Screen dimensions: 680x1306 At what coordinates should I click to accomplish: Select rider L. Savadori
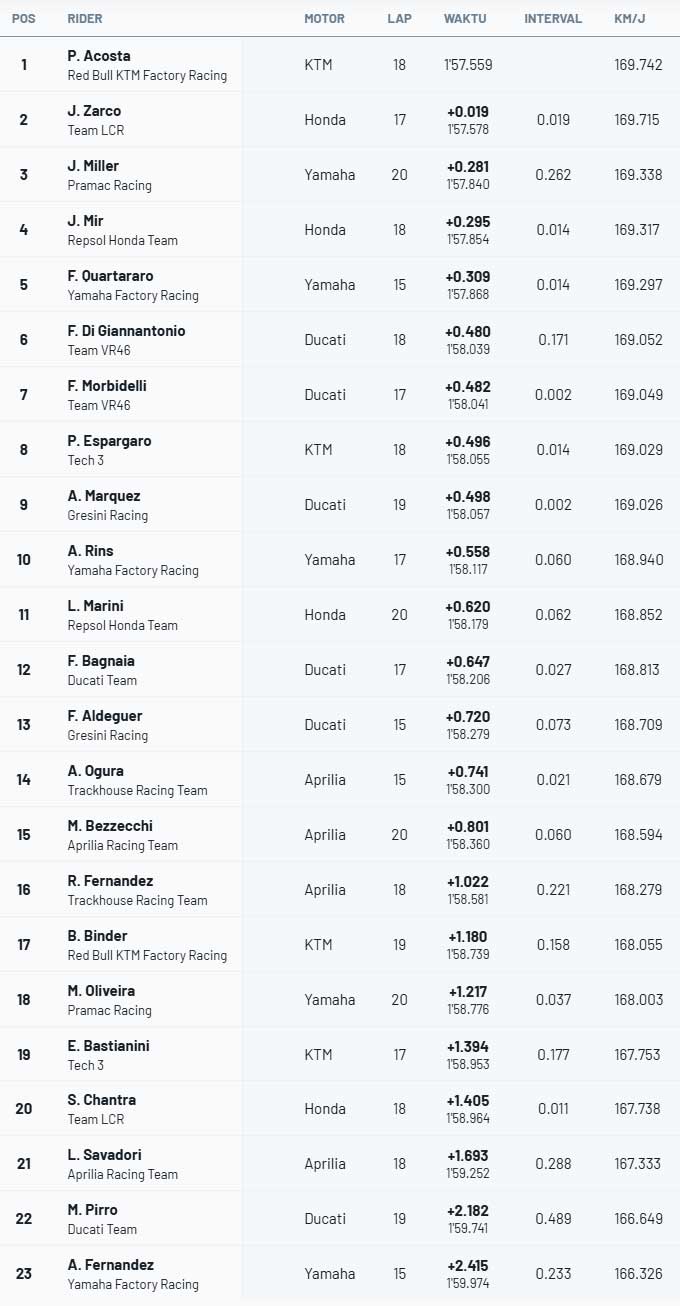pyautogui.click(x=103, y=1155)
